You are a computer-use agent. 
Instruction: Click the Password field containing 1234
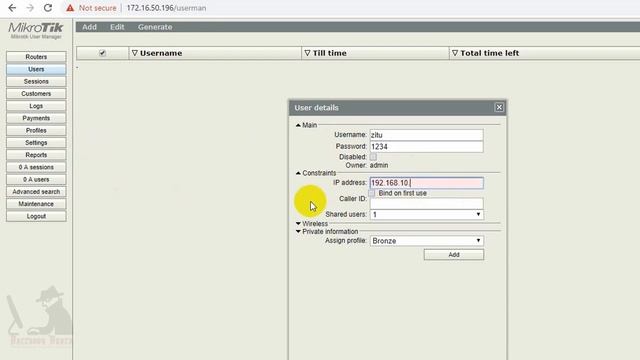(426, 147)
